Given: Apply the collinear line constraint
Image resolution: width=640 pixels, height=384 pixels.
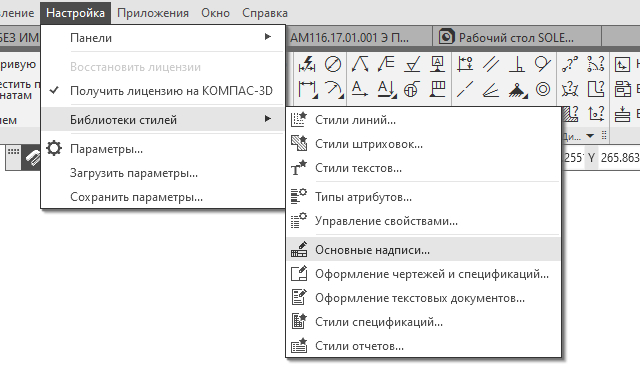Looking at the screenshot, I should [x=465, y=89].
